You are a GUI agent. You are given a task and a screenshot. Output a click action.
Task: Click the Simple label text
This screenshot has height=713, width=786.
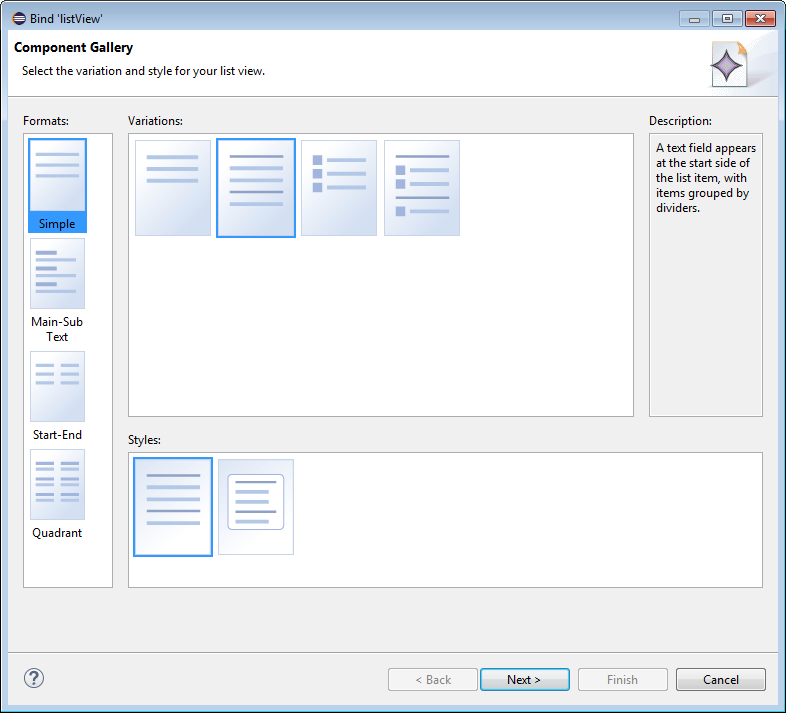57,224
